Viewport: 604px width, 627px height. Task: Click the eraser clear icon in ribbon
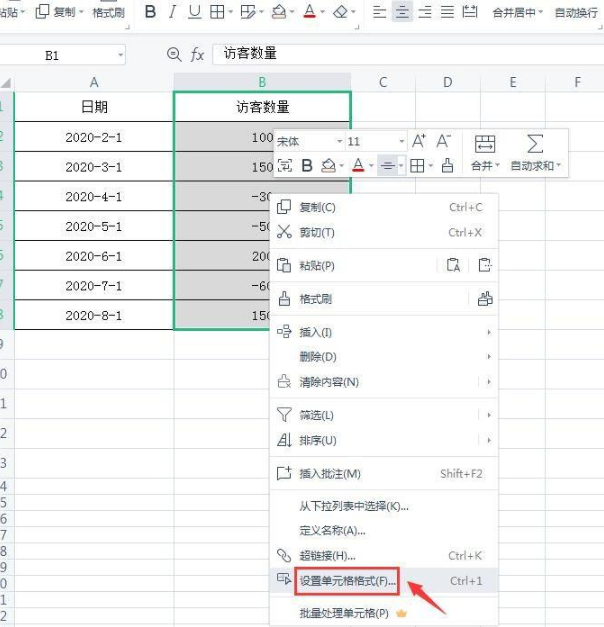[x=340, y=12]
